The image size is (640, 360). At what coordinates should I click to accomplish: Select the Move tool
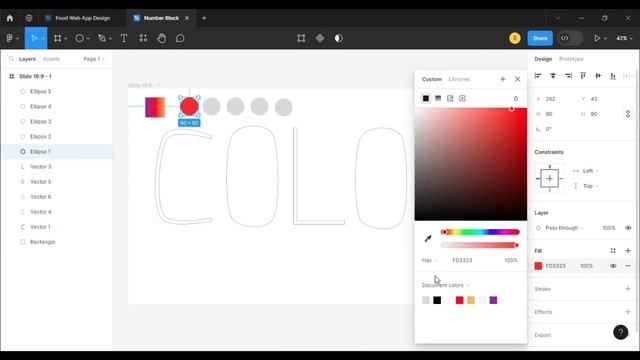click(34, 38)
